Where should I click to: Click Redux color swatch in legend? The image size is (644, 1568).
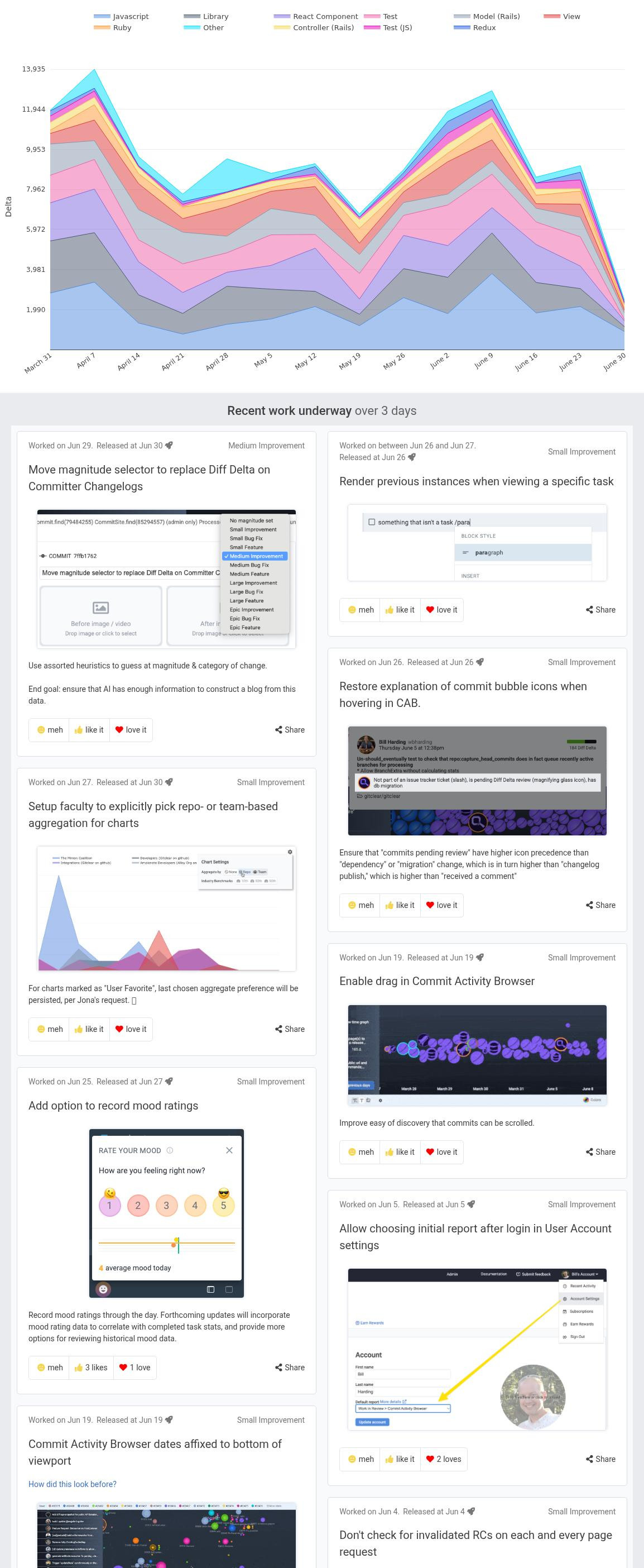click(462, 27)
